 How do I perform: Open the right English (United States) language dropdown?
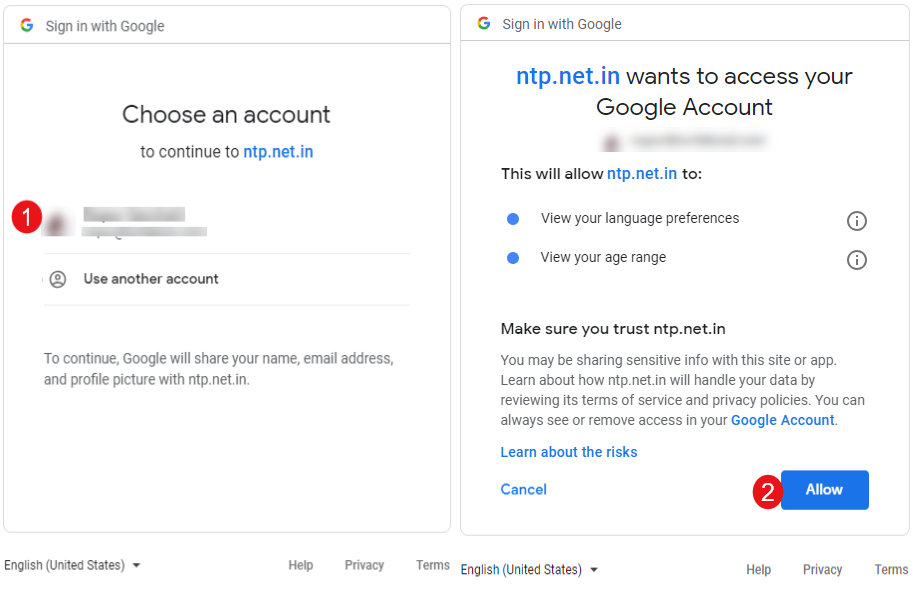pos(529,569)
